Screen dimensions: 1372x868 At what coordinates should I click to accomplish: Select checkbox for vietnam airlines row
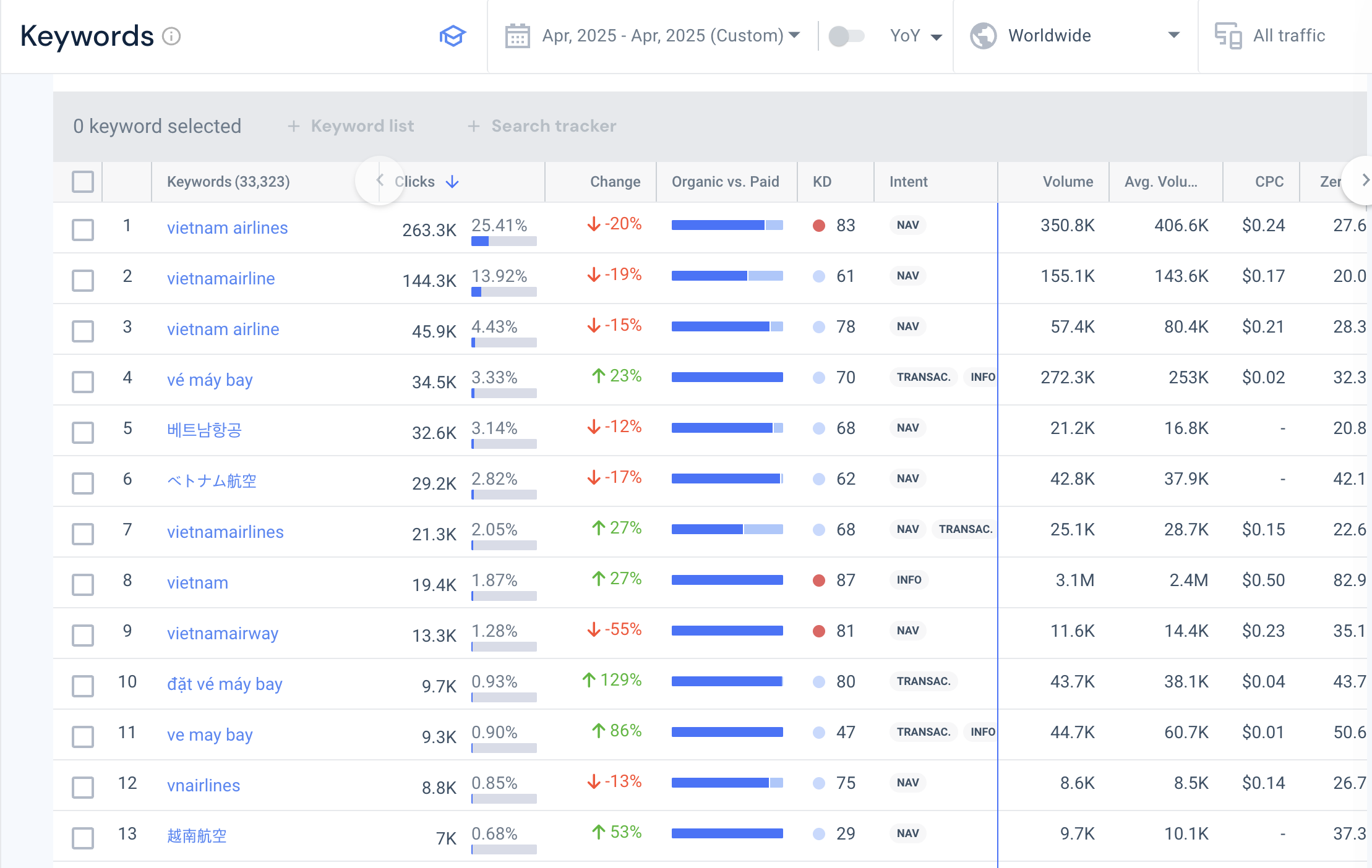tap(83, 229)
